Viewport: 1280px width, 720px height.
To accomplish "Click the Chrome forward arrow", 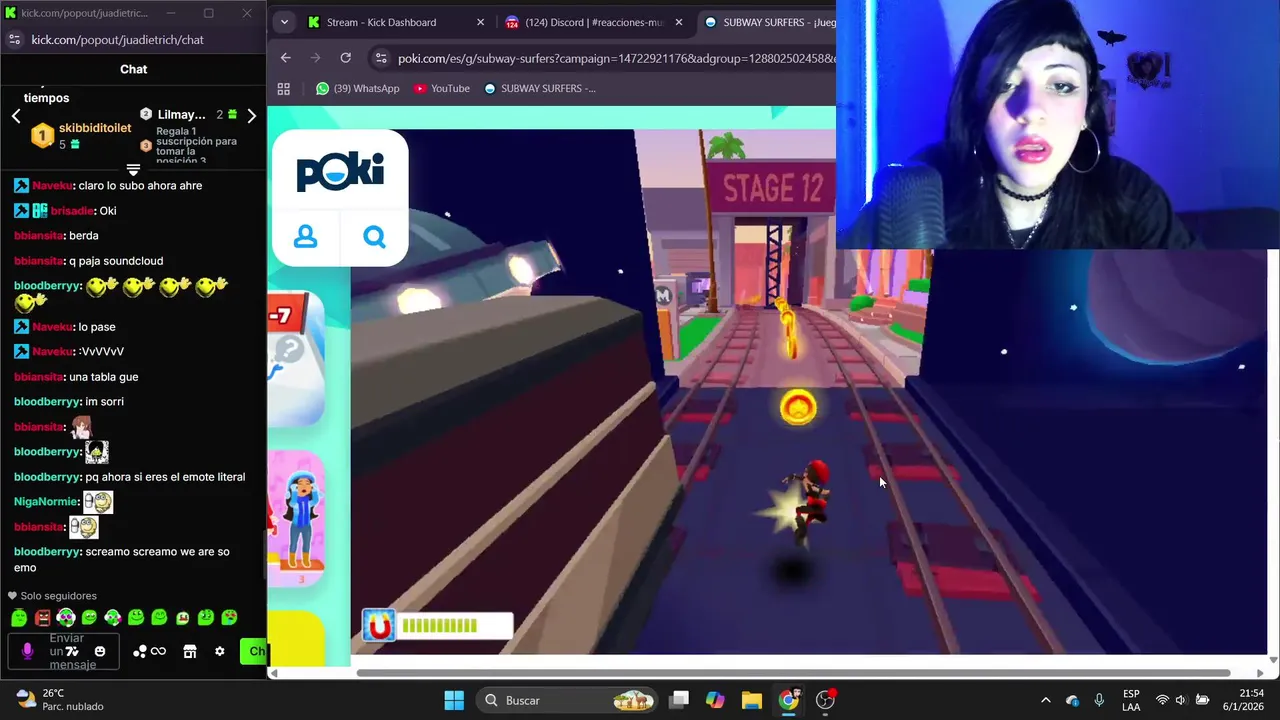I will pyautogui.click(x=316, y=58).
